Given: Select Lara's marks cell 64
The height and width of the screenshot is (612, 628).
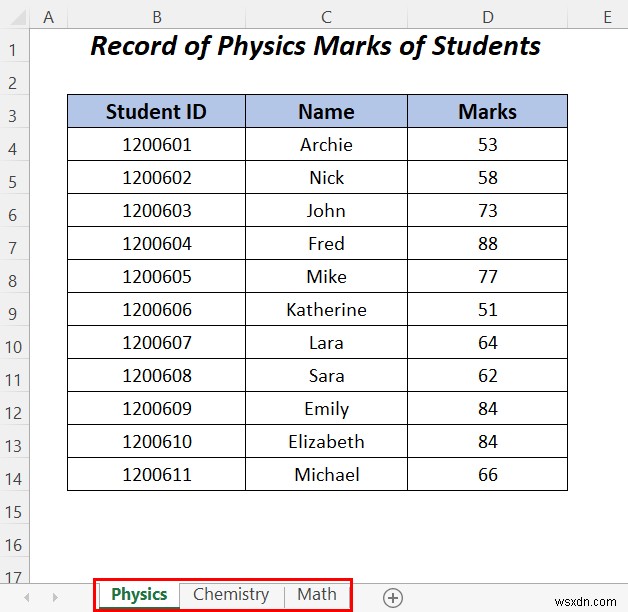Looking at the screenshot, I should [x=487, y=342].
